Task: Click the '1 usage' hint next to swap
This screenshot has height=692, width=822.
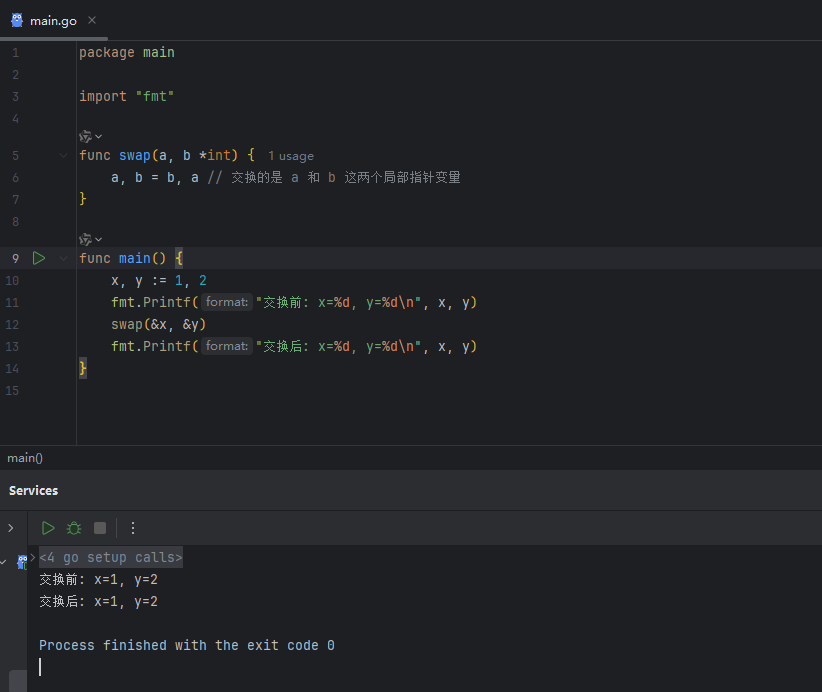Action: (x=291, y=156)
